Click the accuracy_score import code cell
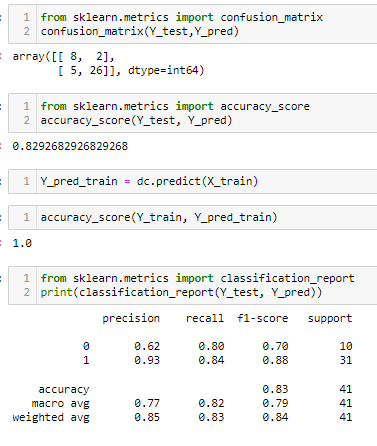This screenshot has width=377, height=446. tap(193, 113)
